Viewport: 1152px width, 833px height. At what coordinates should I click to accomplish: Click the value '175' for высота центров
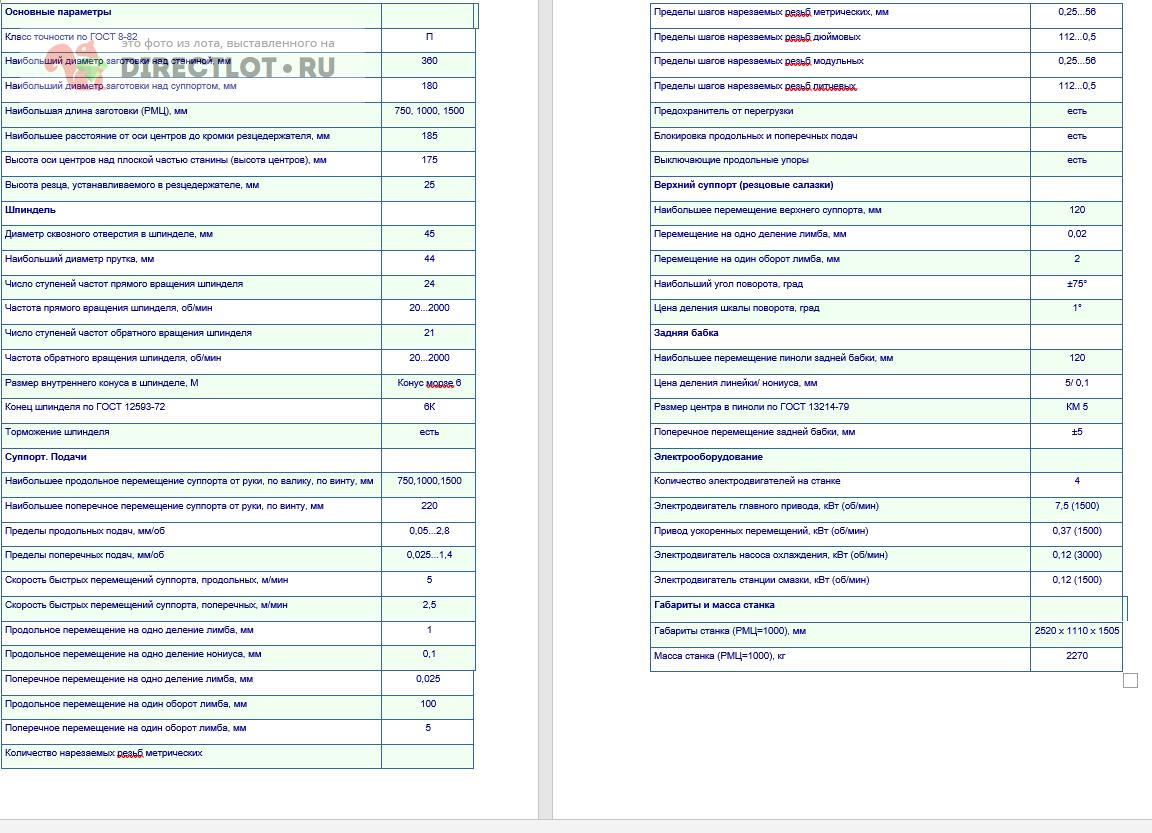click(x=429, y=160)
